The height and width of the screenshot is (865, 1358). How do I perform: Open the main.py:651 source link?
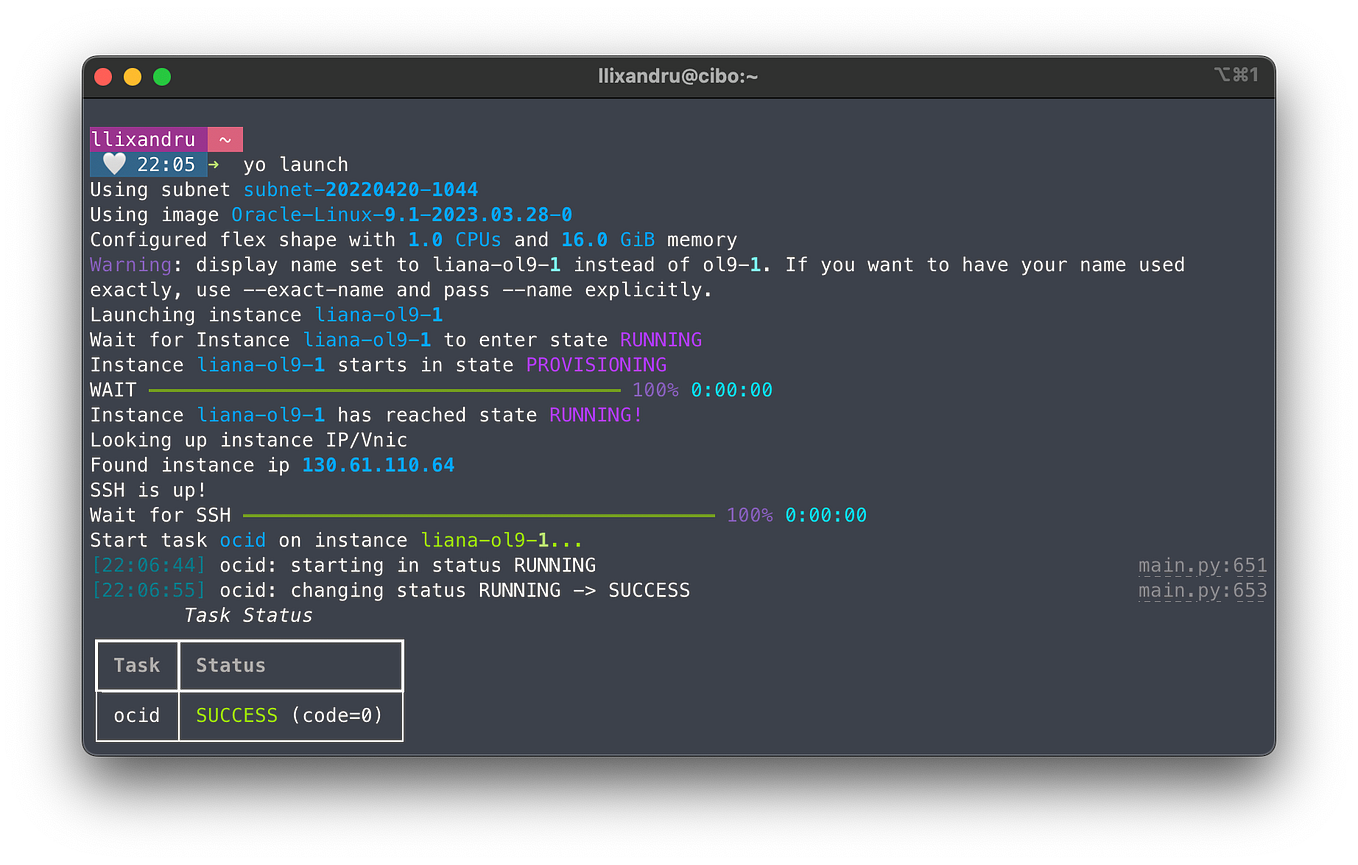[1201, 565]
